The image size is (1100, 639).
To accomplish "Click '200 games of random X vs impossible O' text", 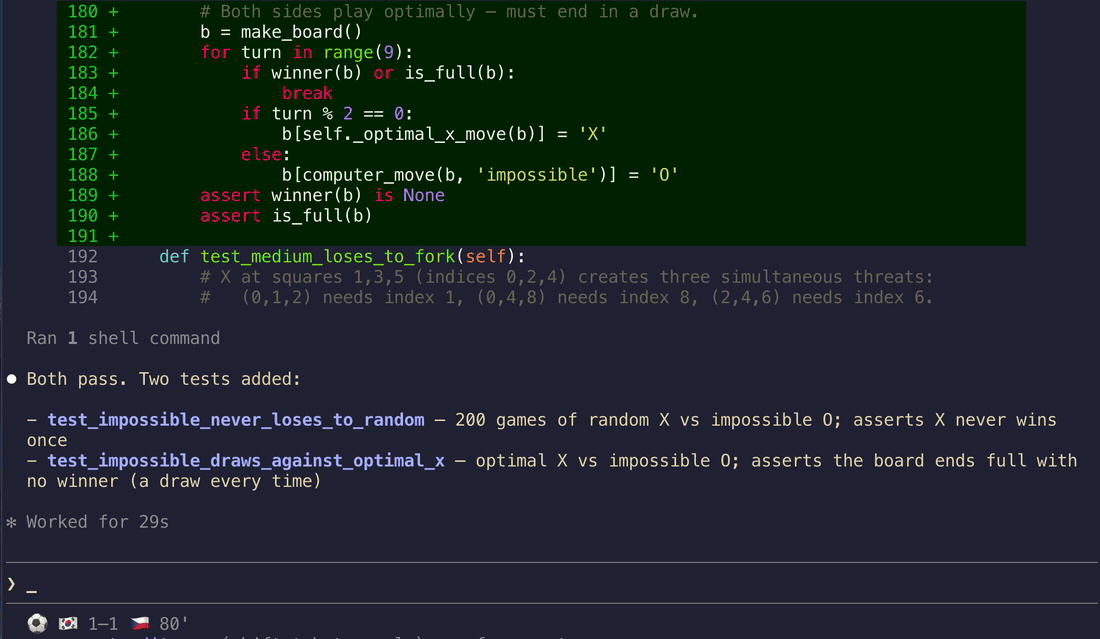I will 646,420.
